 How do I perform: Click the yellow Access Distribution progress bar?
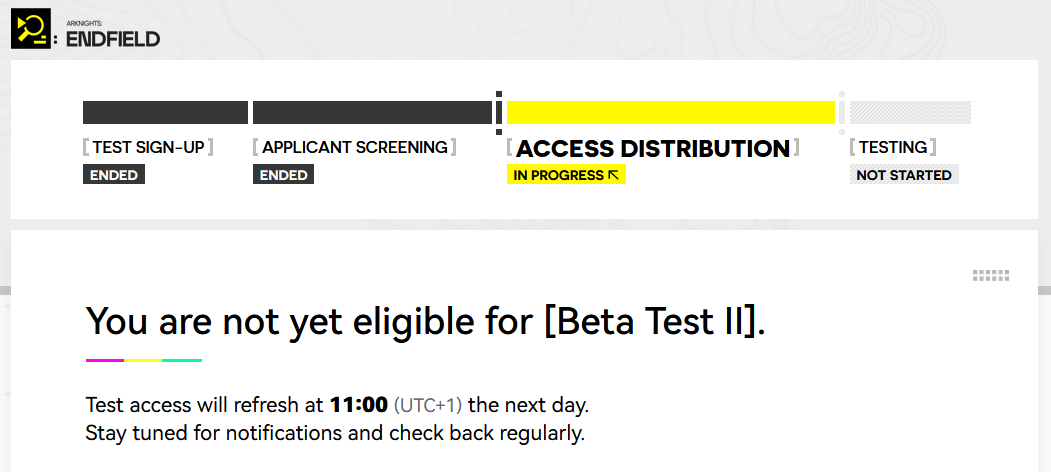(x=670, y=112)
